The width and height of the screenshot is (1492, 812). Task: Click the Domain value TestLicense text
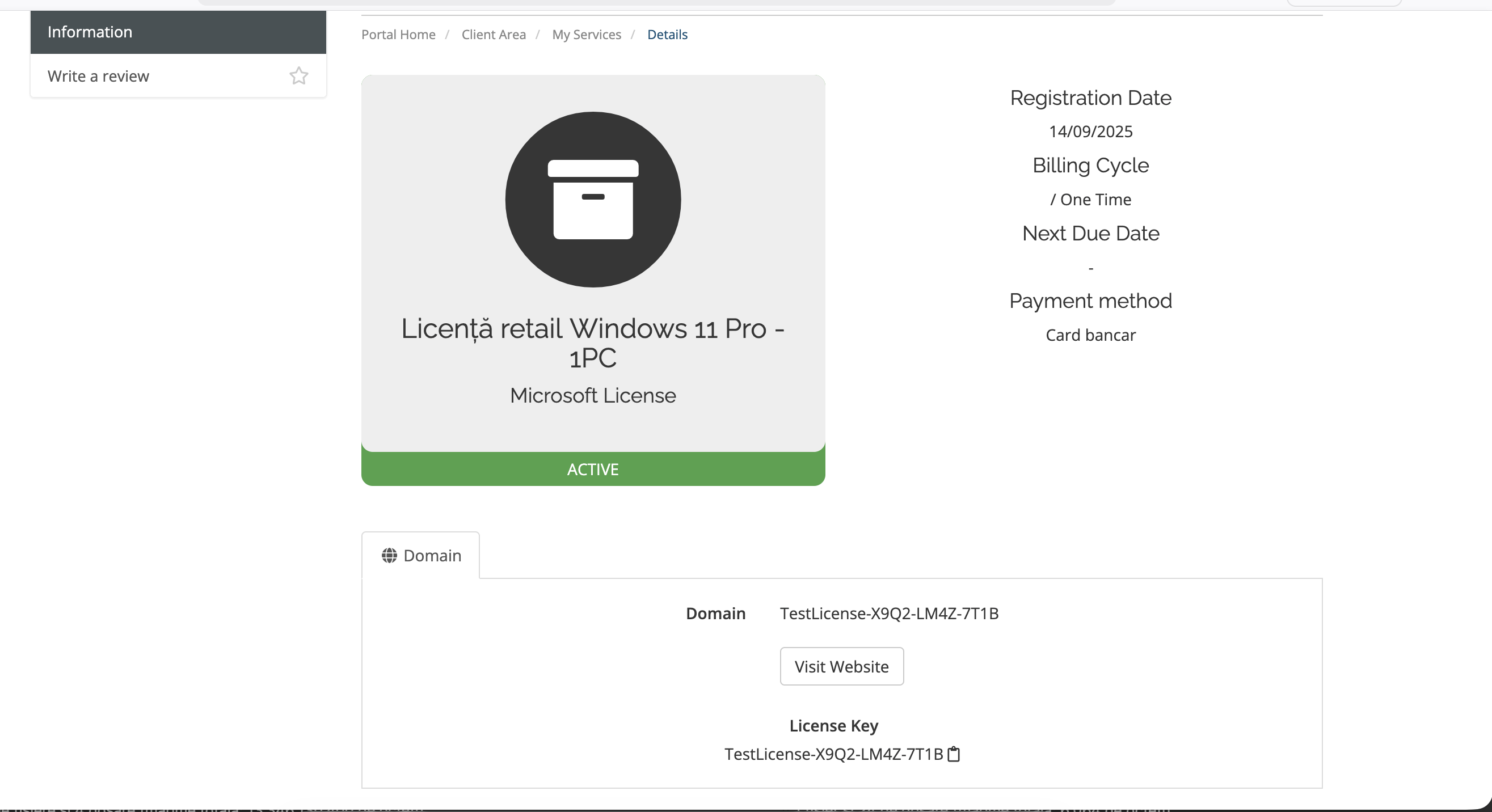tap(889, 614)
